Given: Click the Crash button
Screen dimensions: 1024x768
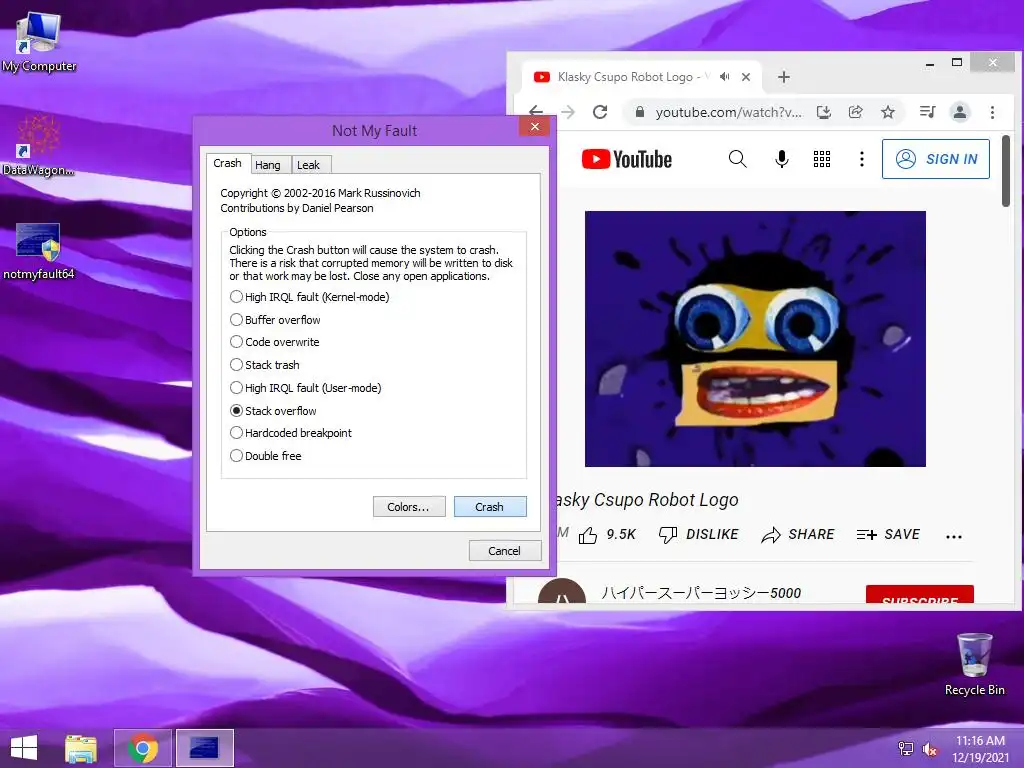Looking at the screenshot, I should 490,507.
